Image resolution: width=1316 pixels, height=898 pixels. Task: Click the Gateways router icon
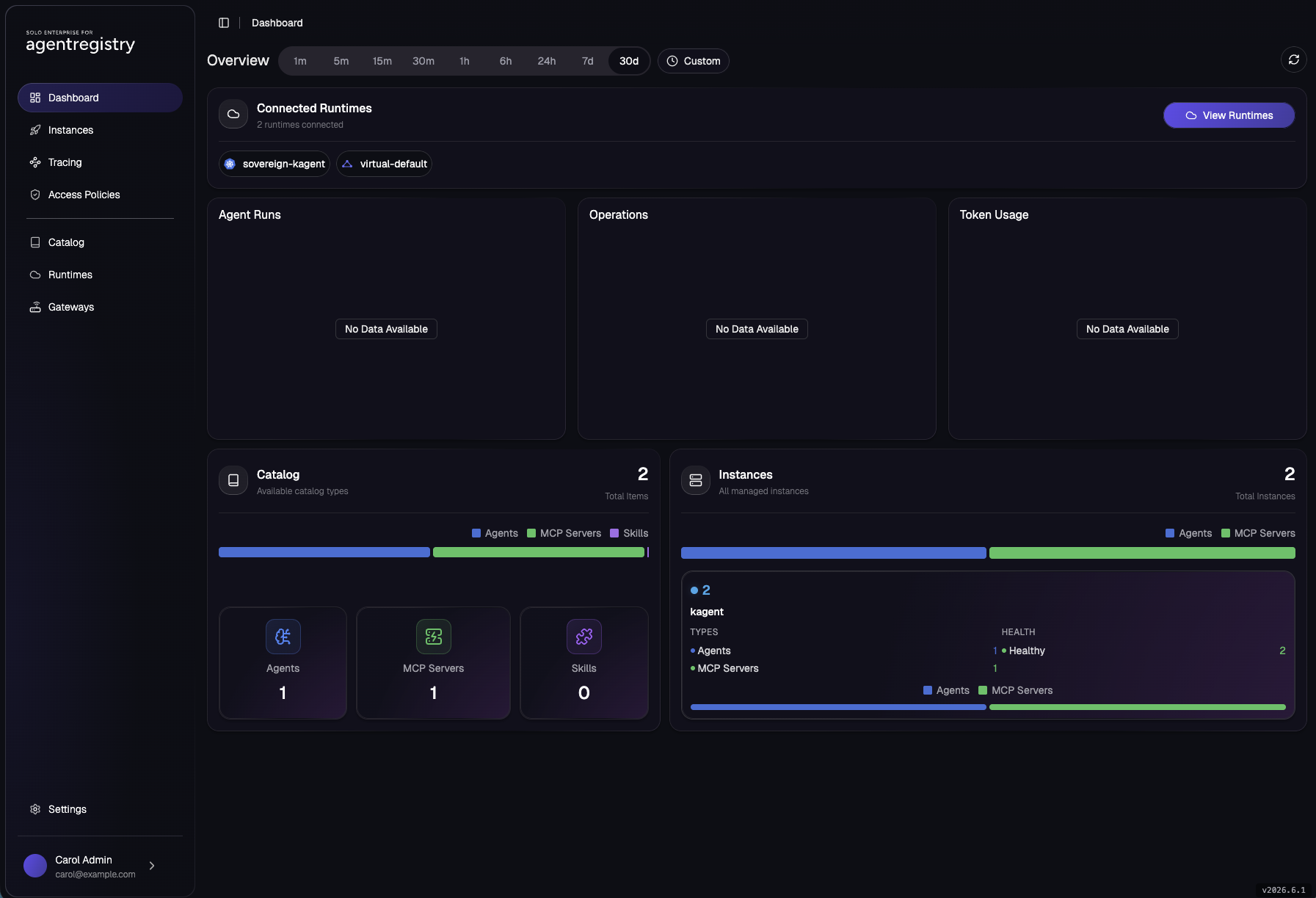point(35,307)
